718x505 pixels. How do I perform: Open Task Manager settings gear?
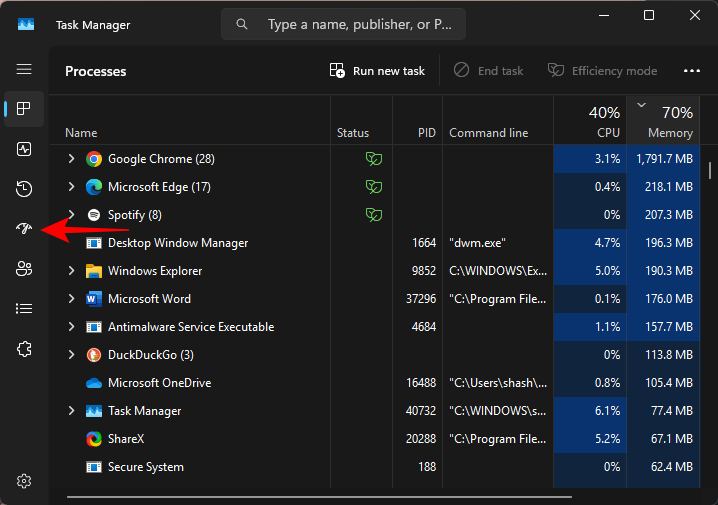[24, 481]
